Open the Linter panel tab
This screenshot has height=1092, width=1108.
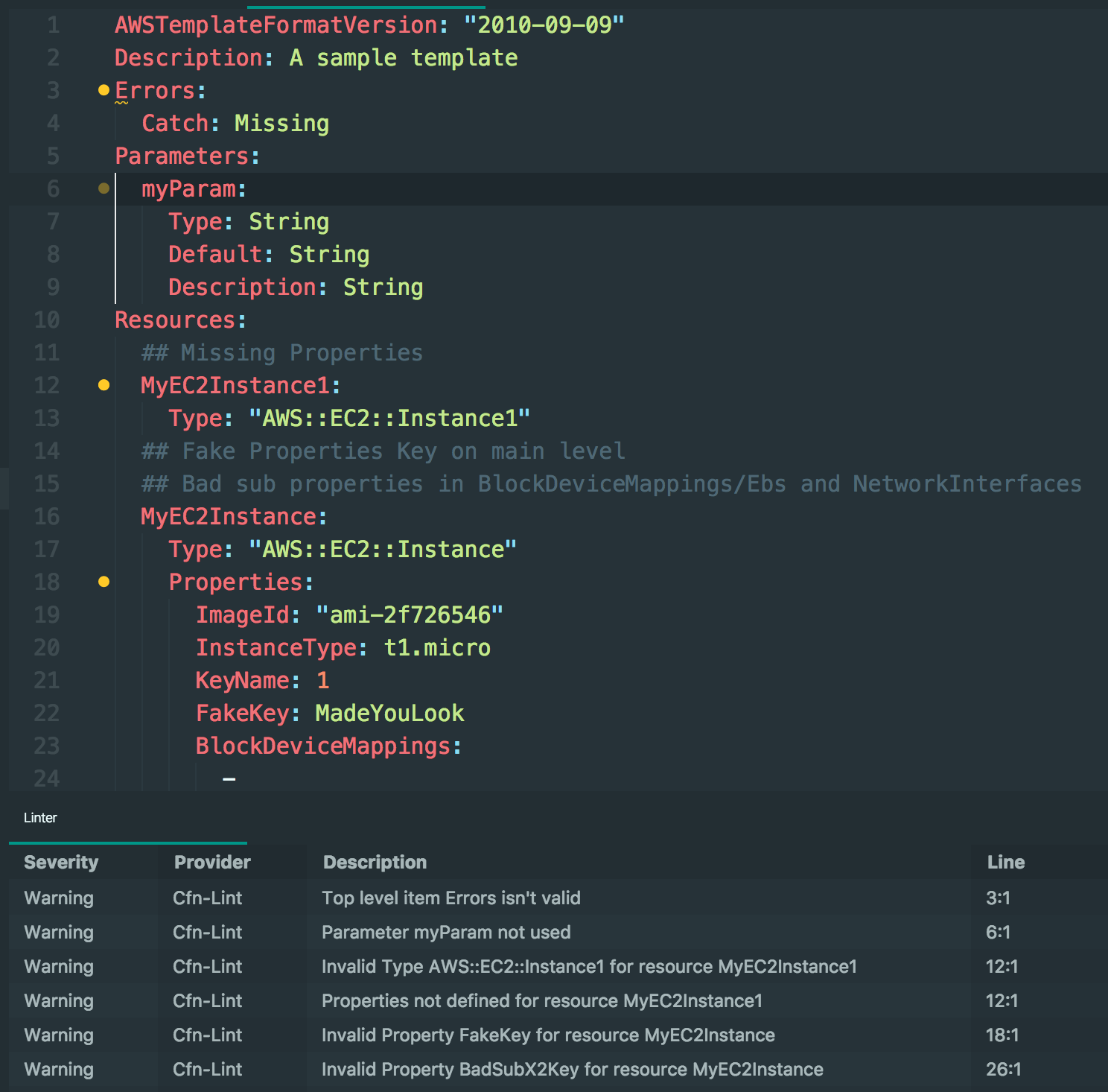click(40, 818)
